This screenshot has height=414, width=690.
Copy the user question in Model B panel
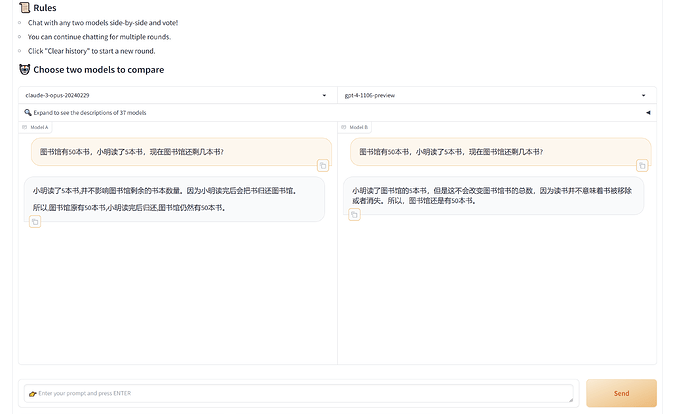coord(642,166)
